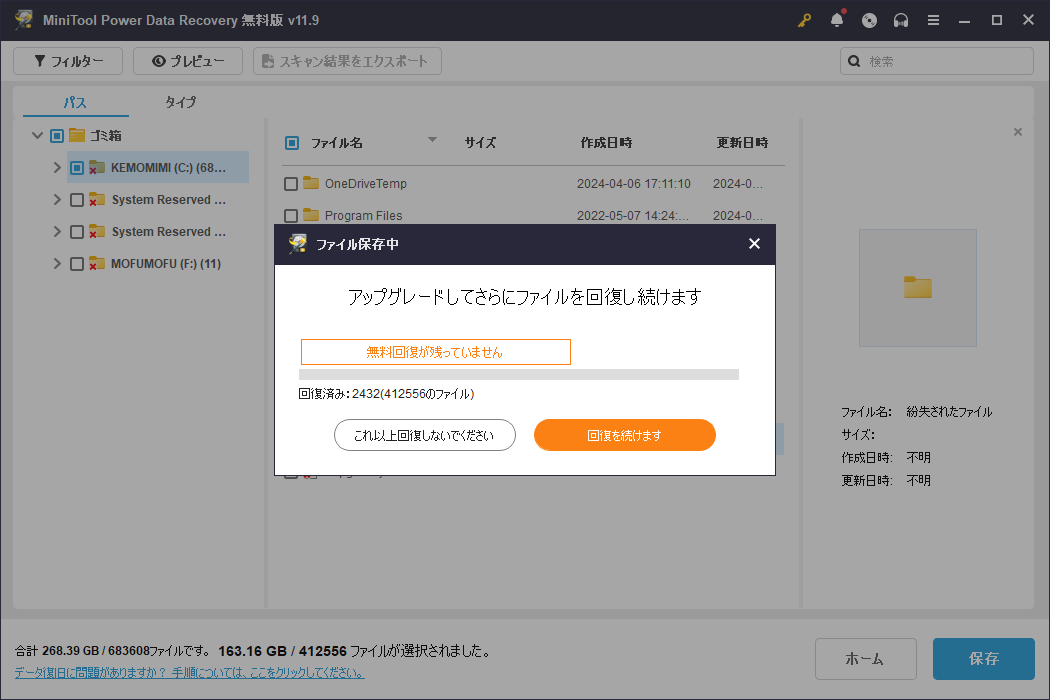Open the headset support icon
Image resolution: width=1050 pixels, height=700 pixels.
click(x=901, y=20)
